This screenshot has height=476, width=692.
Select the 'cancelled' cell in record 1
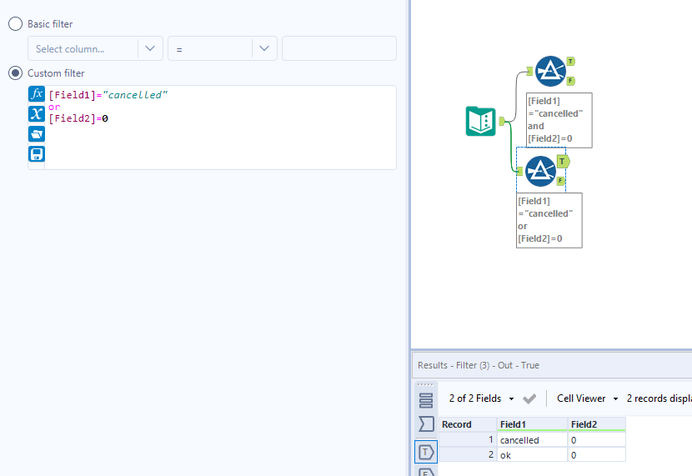tap(532, 440)
